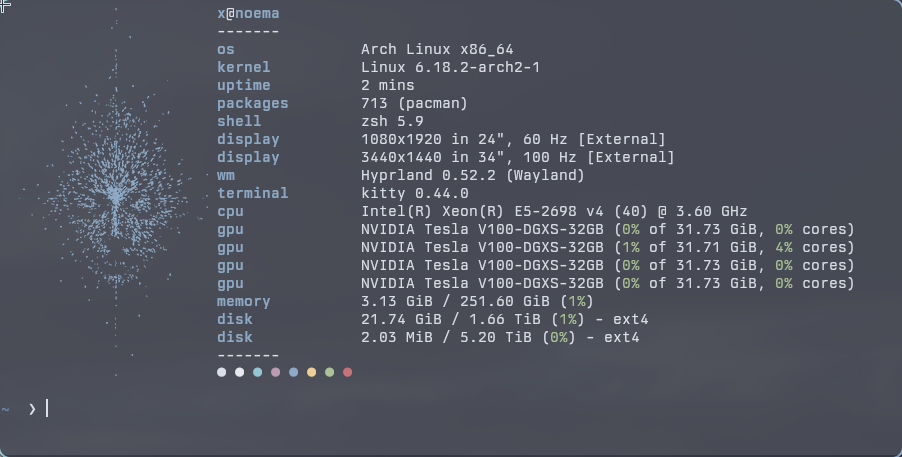This screenshot has height=457, width=902.
Task: Click the 'memory' label
Action: 244,302
